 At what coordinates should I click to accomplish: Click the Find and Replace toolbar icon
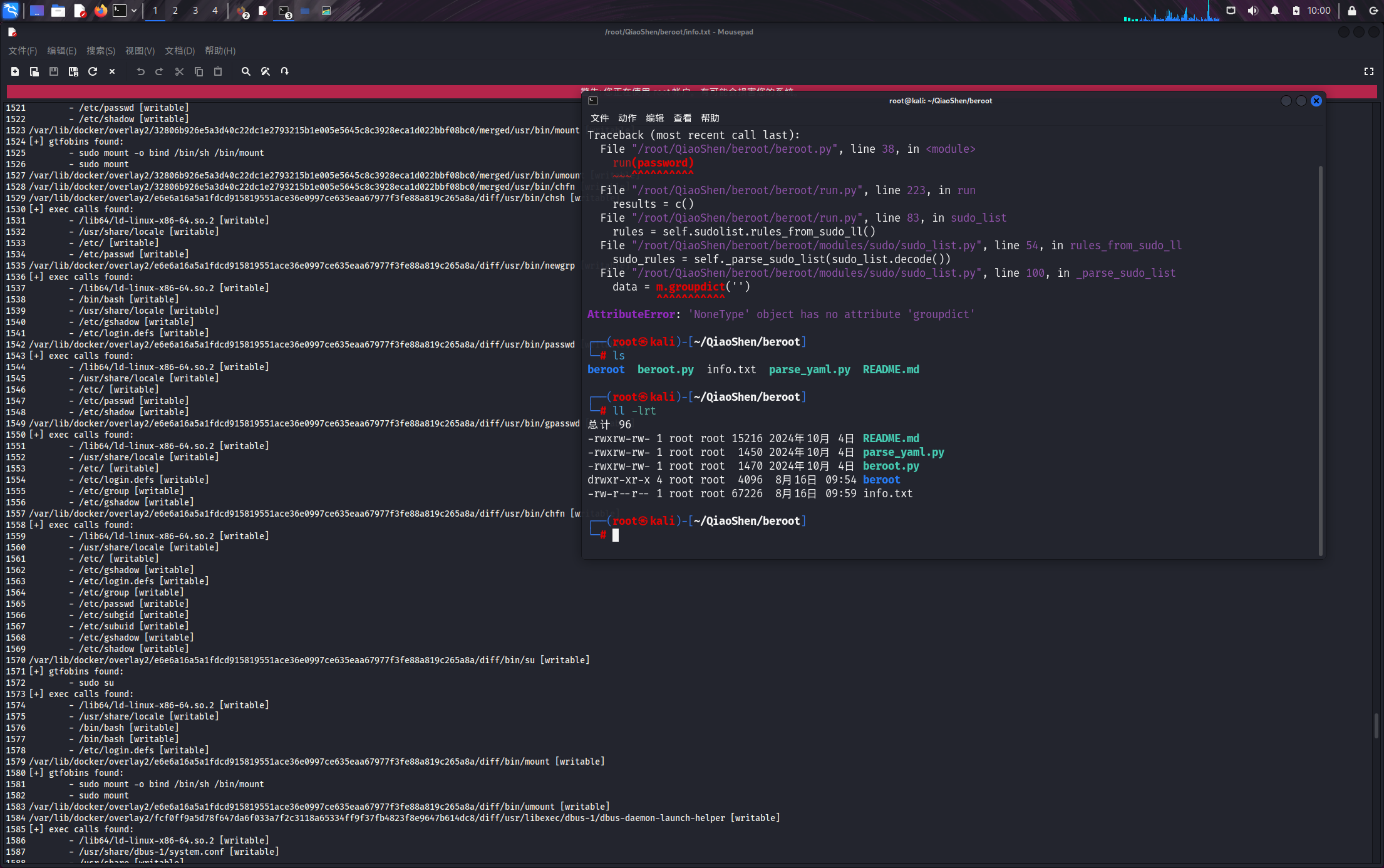[266, 71]
